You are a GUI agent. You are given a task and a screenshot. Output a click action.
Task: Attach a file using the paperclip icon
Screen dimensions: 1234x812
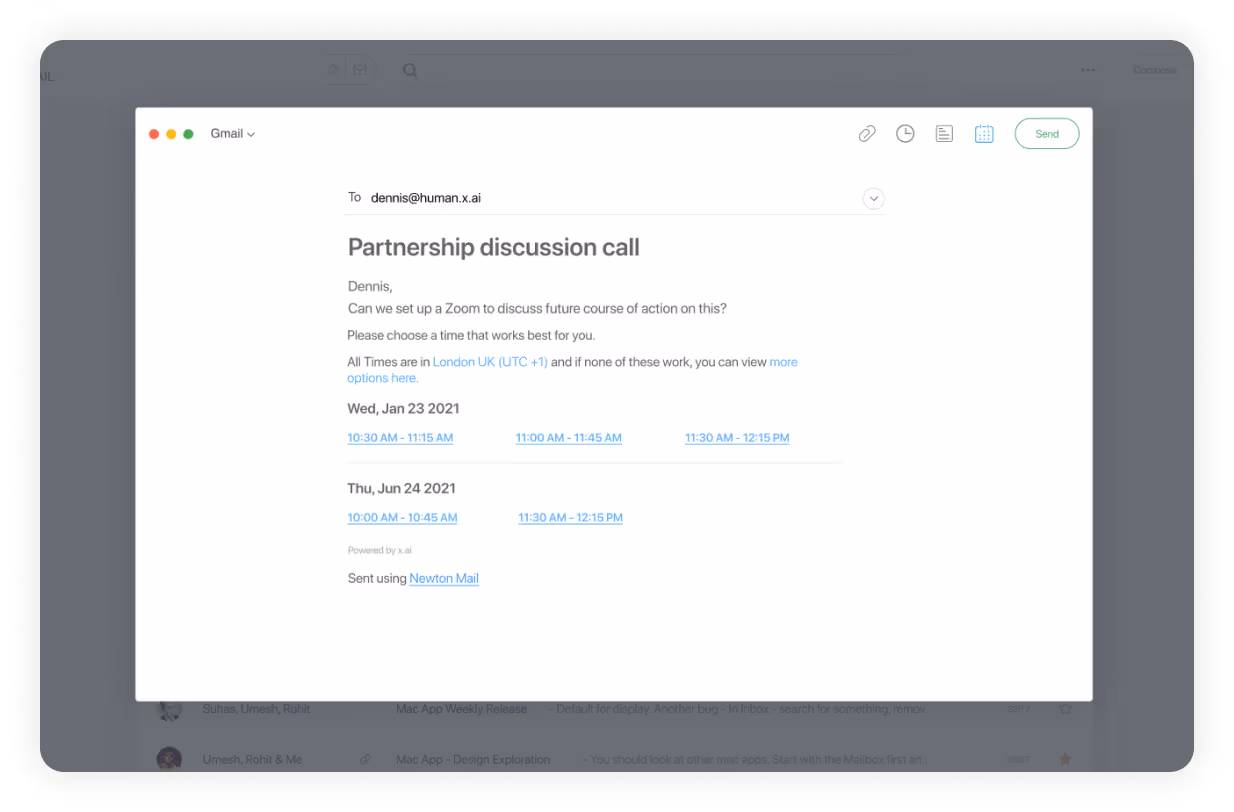pos(866,133)
